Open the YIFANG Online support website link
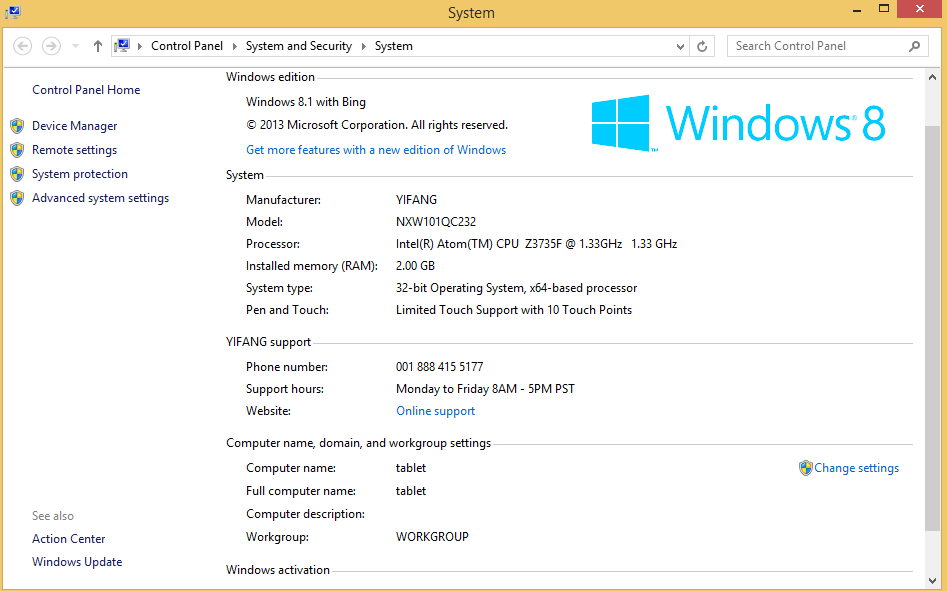Screen dimensions: 947x591 coord(435,411)
